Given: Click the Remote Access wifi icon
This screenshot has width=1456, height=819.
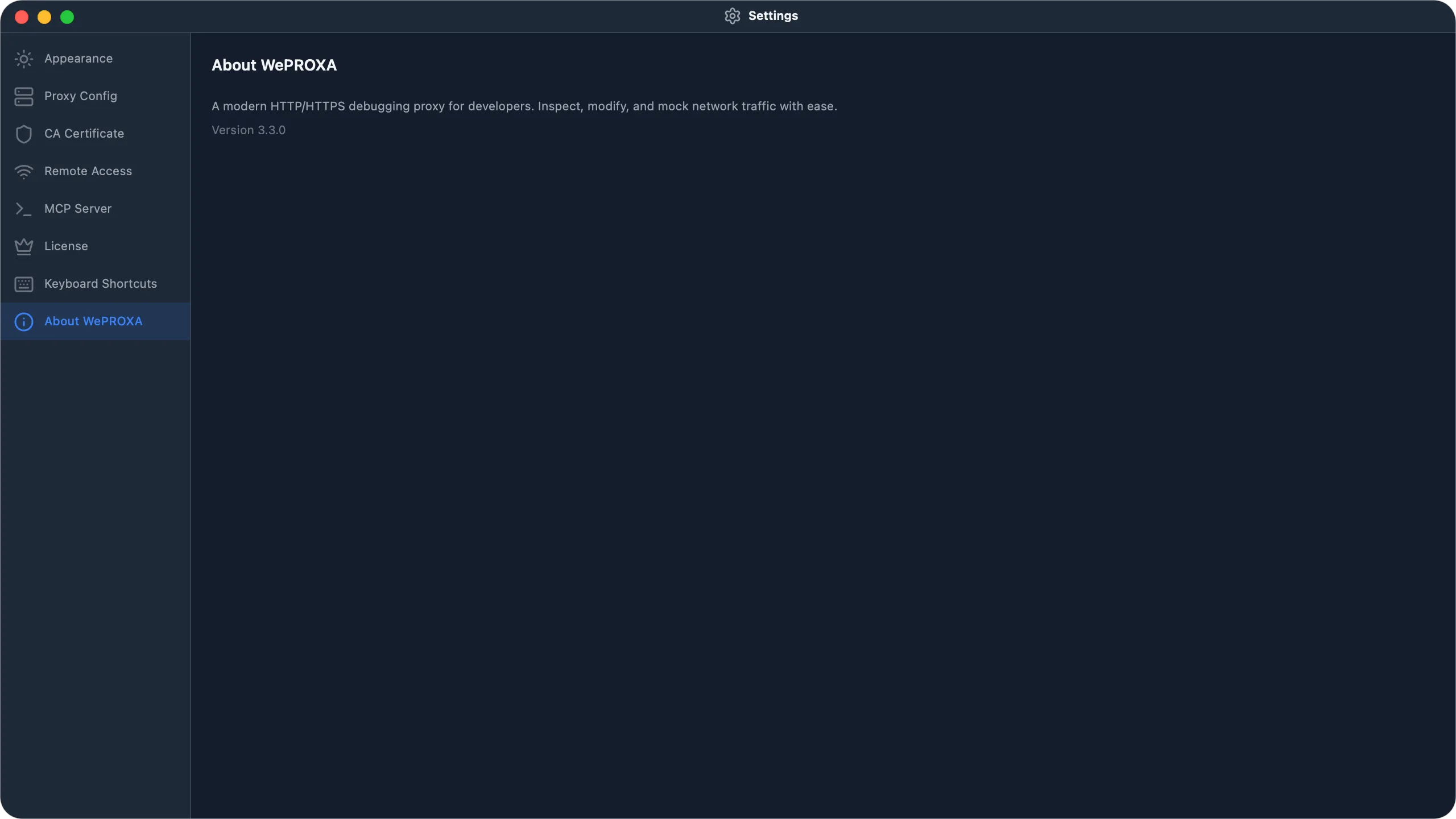Looking at the screenshot, I should click(x=23, y=172).
